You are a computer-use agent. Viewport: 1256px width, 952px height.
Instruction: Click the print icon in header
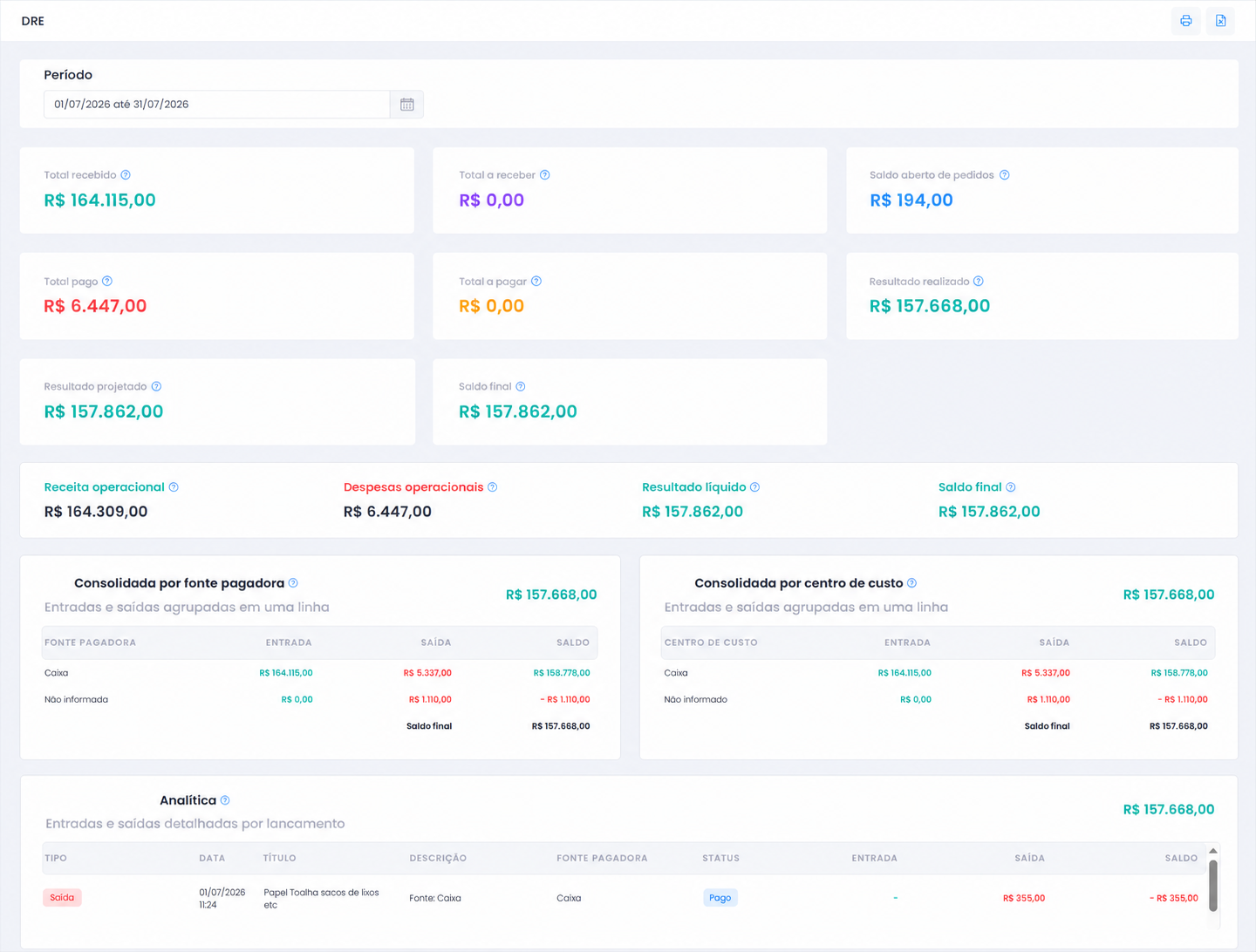click(x=1185, y=21)
